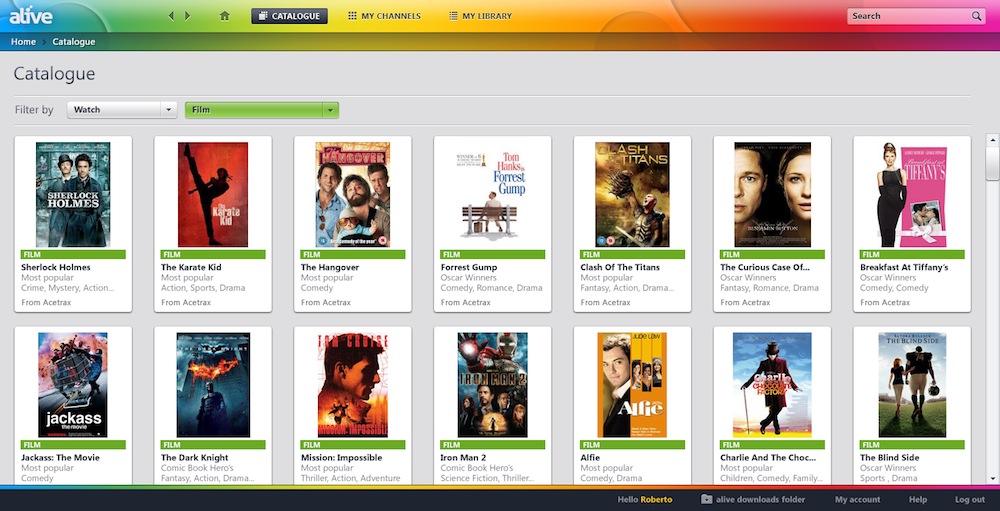
Task: Click the Log out link
Action: point(969,499)
